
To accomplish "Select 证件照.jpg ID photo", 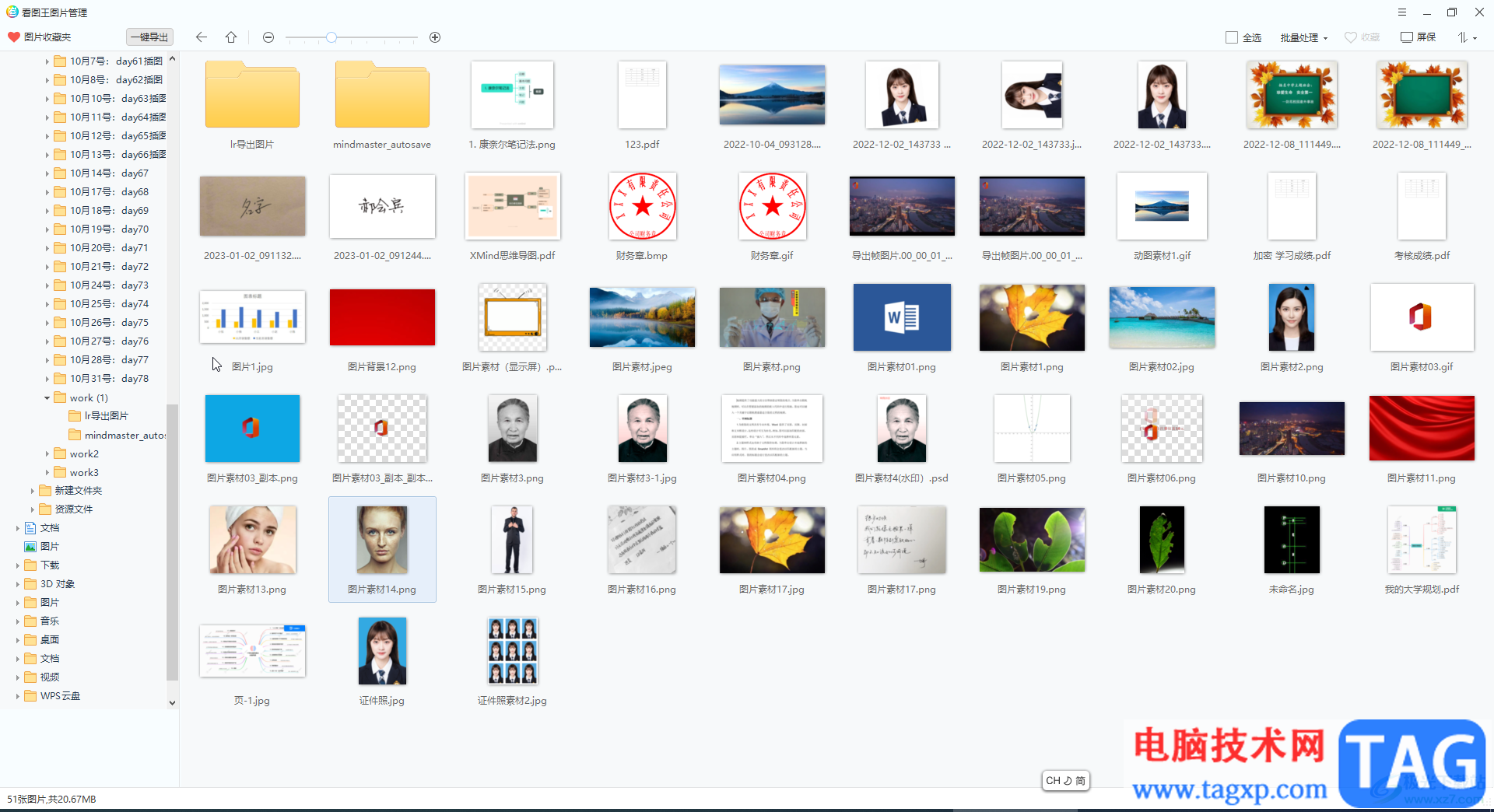I will [x=382, y=651].
